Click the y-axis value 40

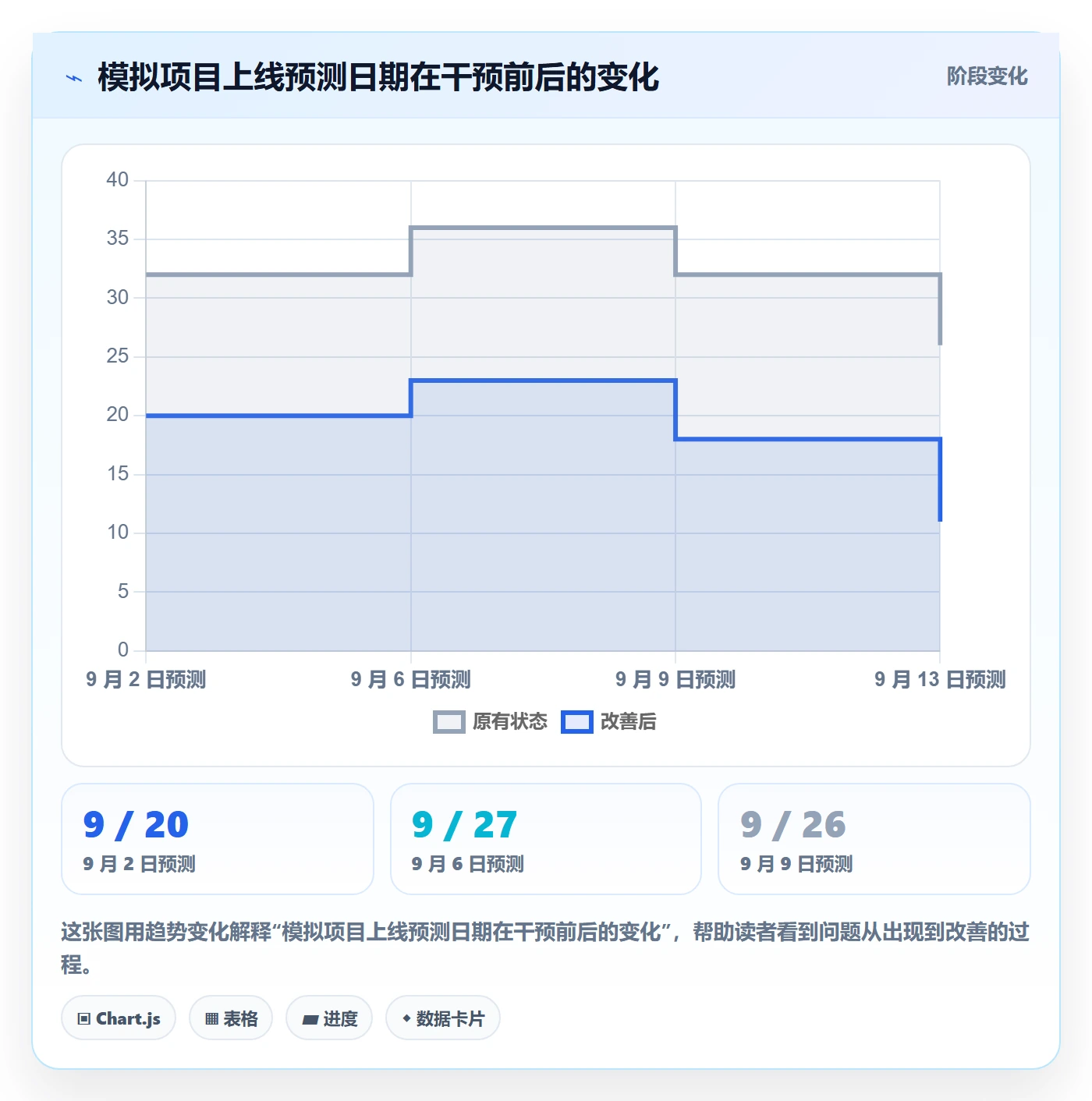pyautogui.click(x=118, y=180)
